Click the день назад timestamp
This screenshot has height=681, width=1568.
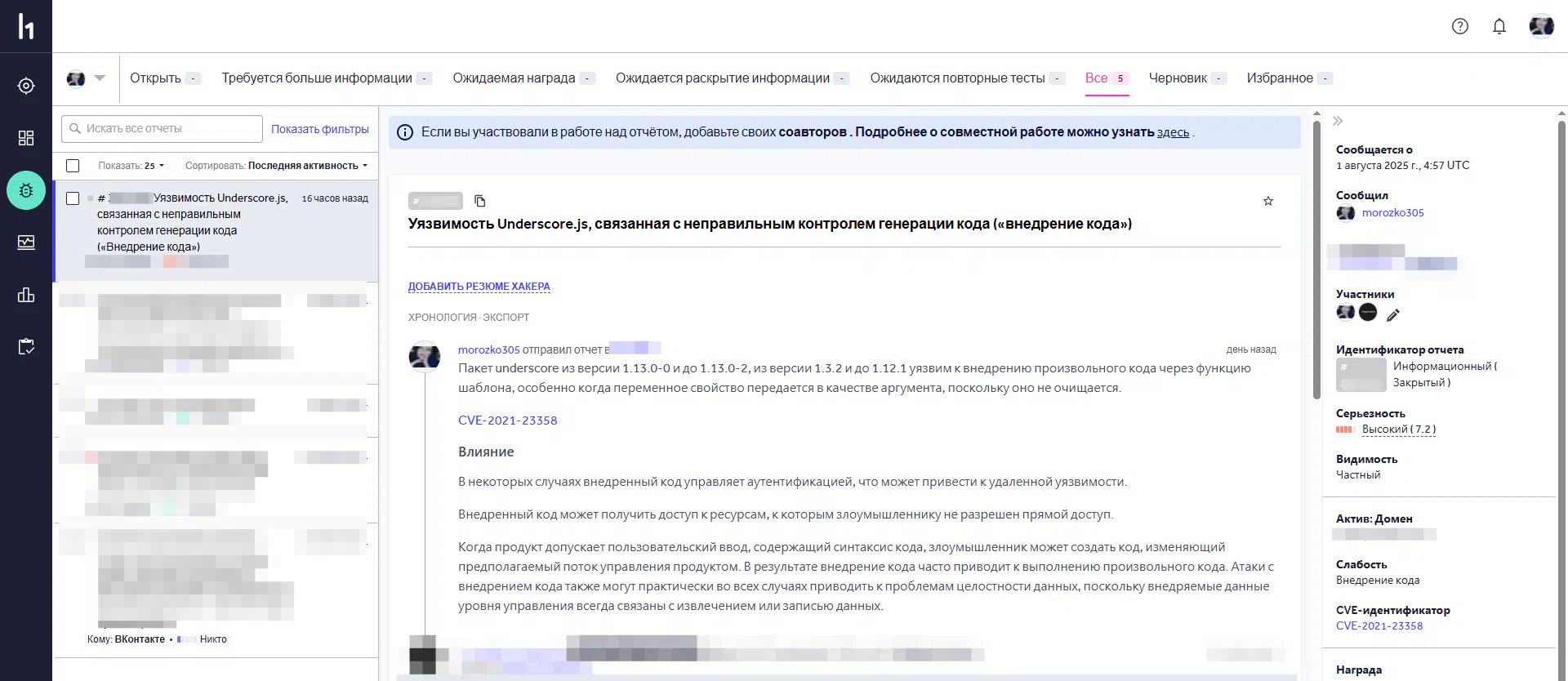(x=1251, y=349)
